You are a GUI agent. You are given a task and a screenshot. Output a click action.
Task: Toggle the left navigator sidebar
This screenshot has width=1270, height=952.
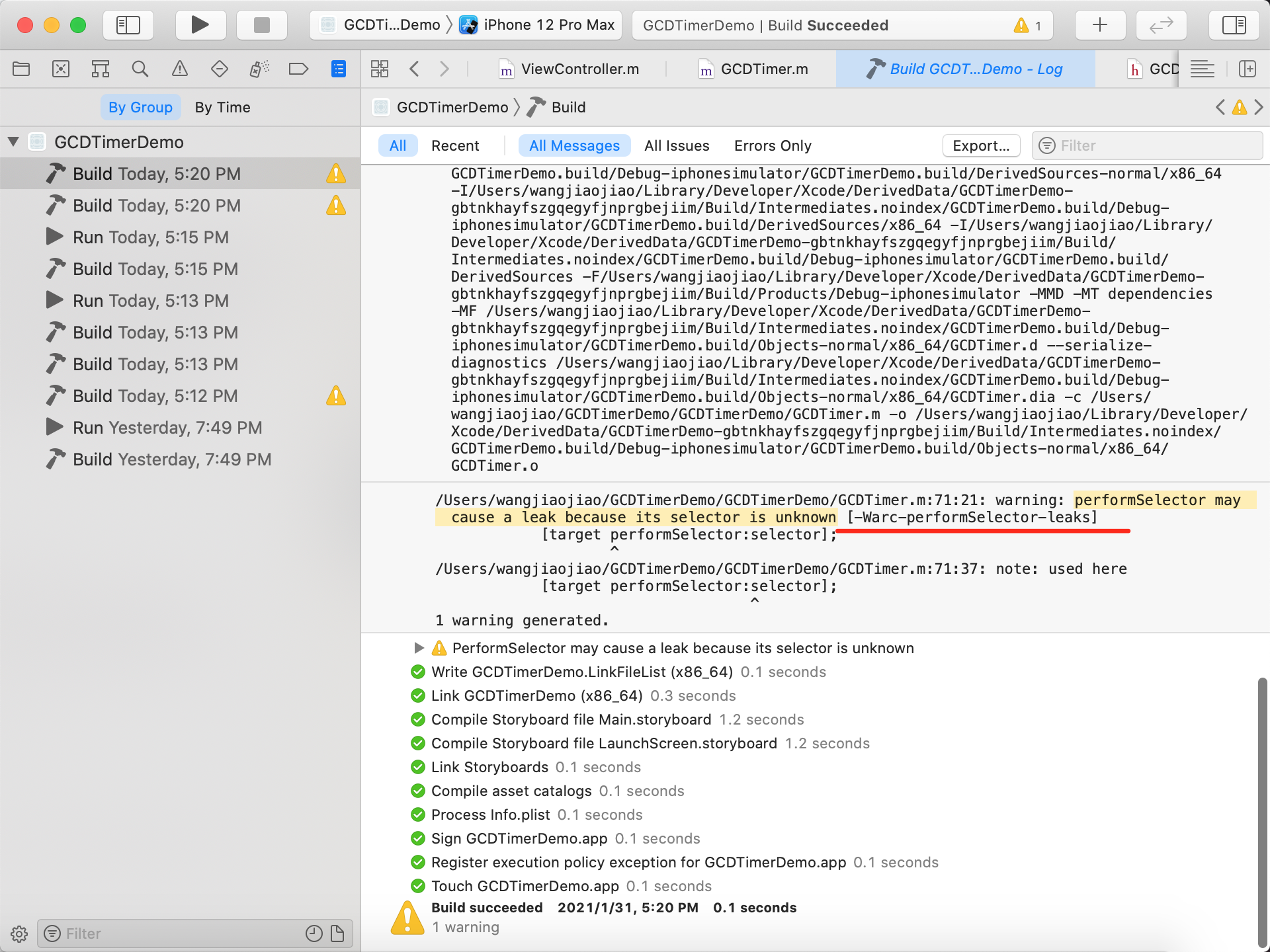point(128,25)
